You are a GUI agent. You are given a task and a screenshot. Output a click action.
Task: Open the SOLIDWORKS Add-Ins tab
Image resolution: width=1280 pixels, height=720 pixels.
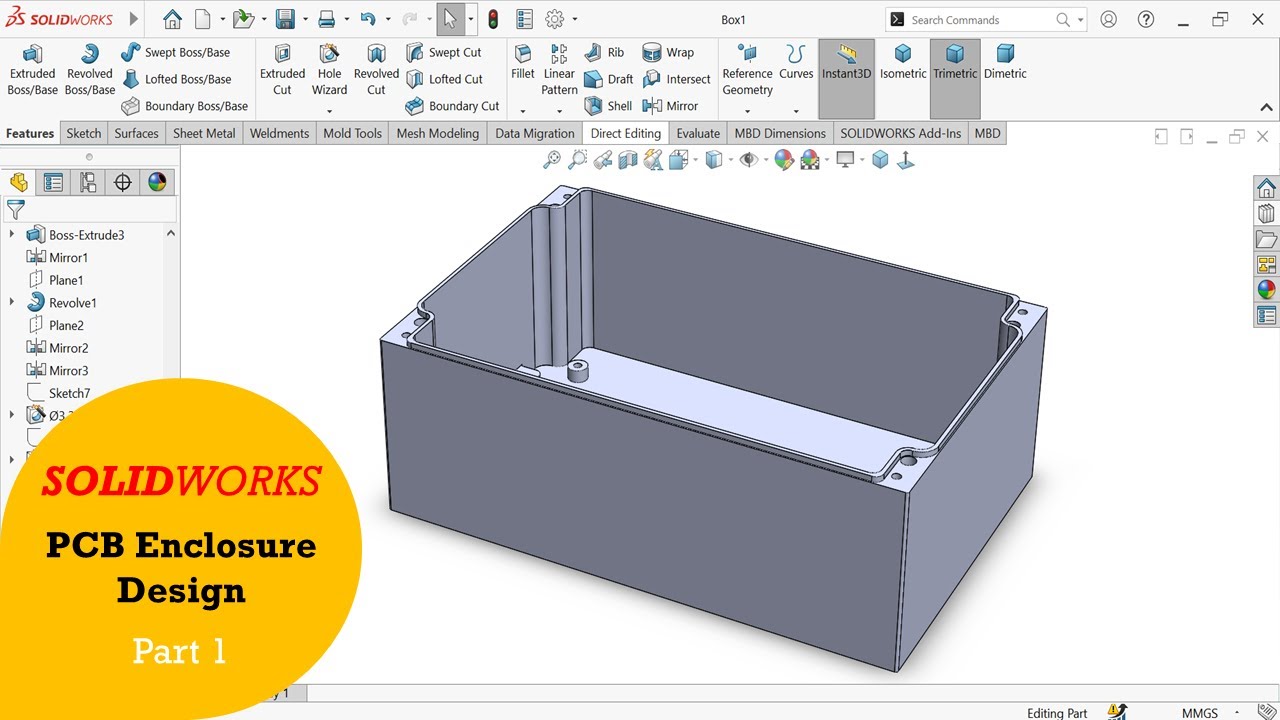tap(901, 133)
